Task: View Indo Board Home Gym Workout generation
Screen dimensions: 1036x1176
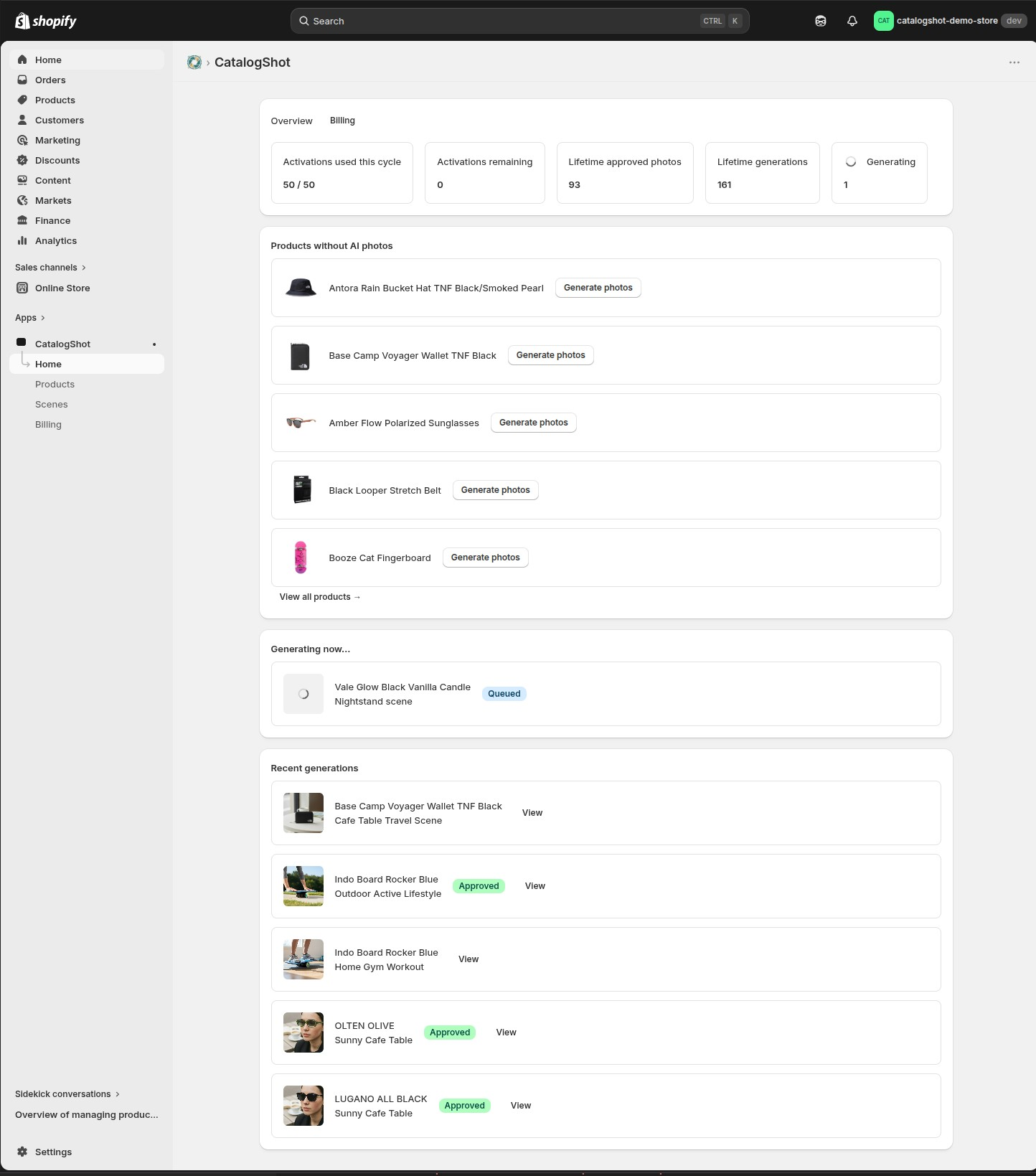Action: point(468,959)
